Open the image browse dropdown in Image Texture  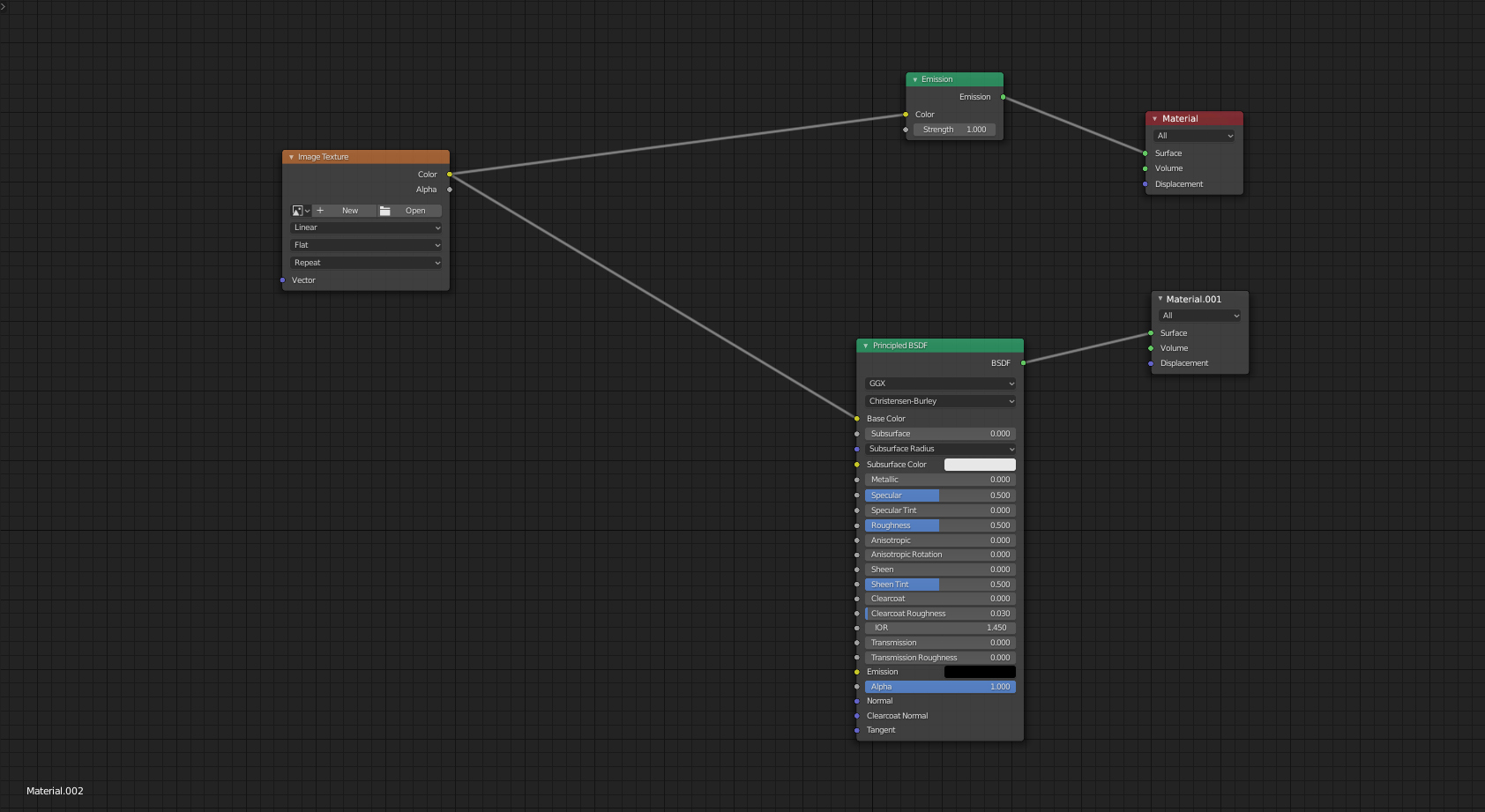[x=301, y=211]
